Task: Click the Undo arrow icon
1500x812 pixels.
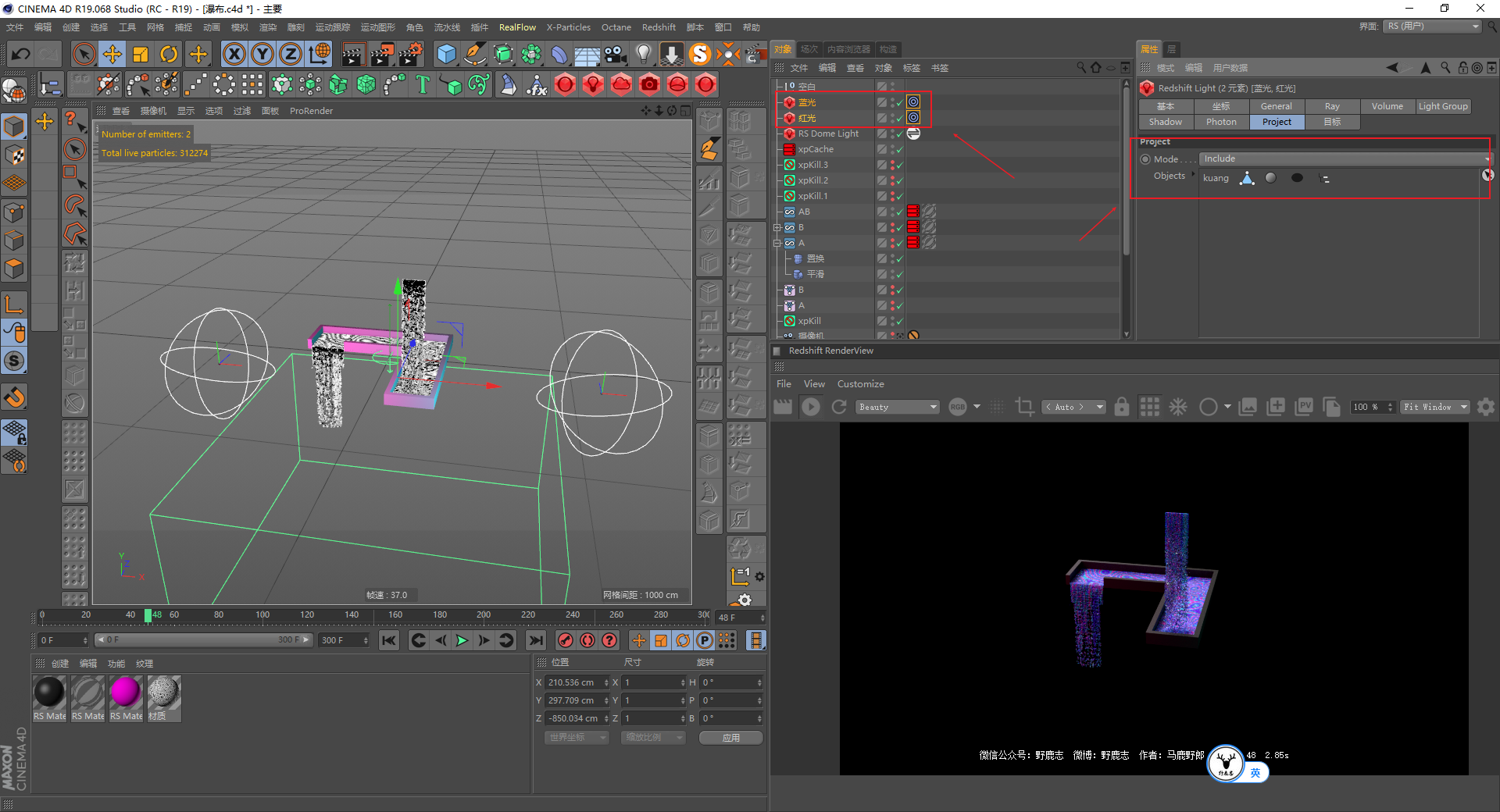Action: pyautogui.click(x=21, y=54)
